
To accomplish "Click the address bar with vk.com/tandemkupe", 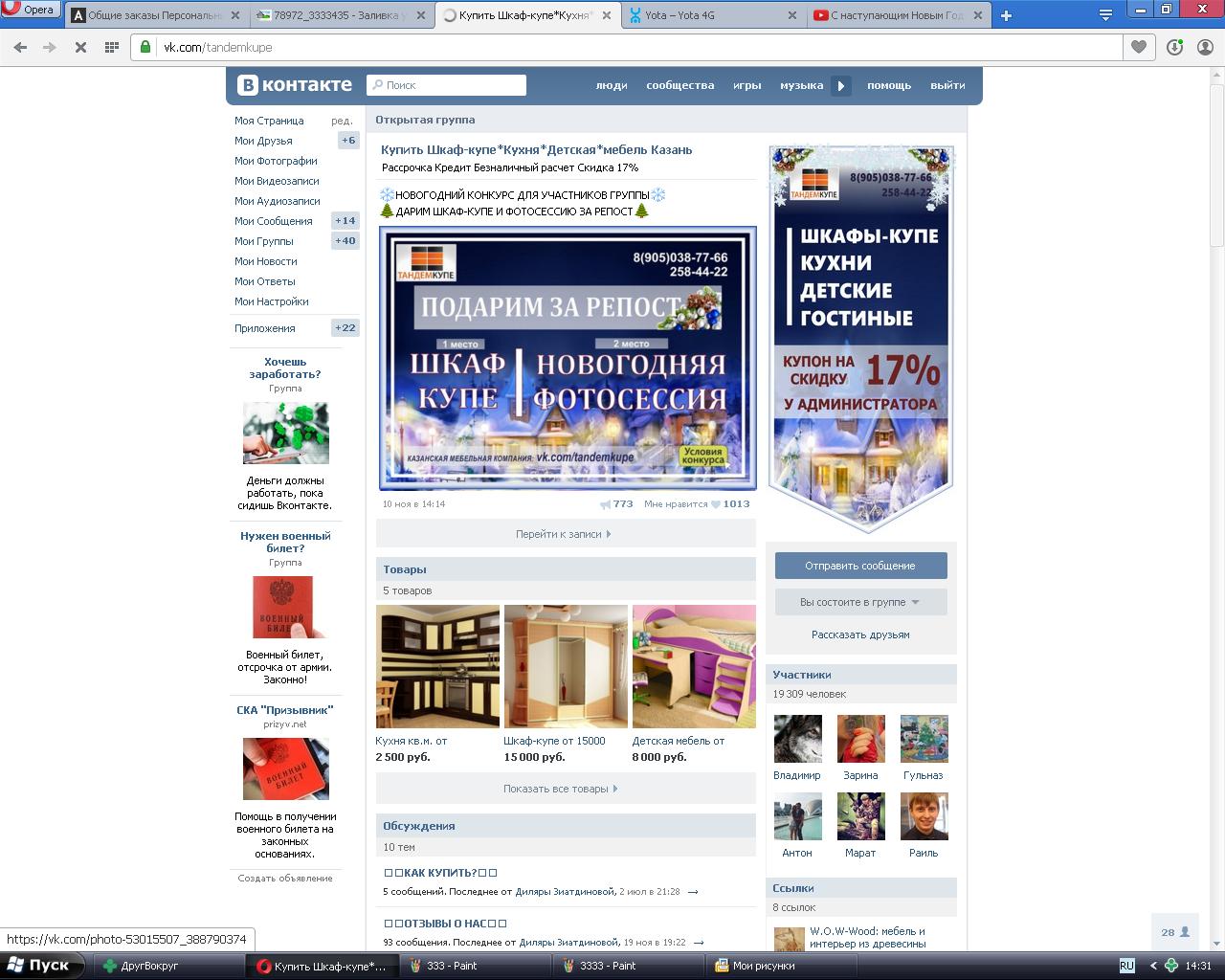I will tap(626, 47).
